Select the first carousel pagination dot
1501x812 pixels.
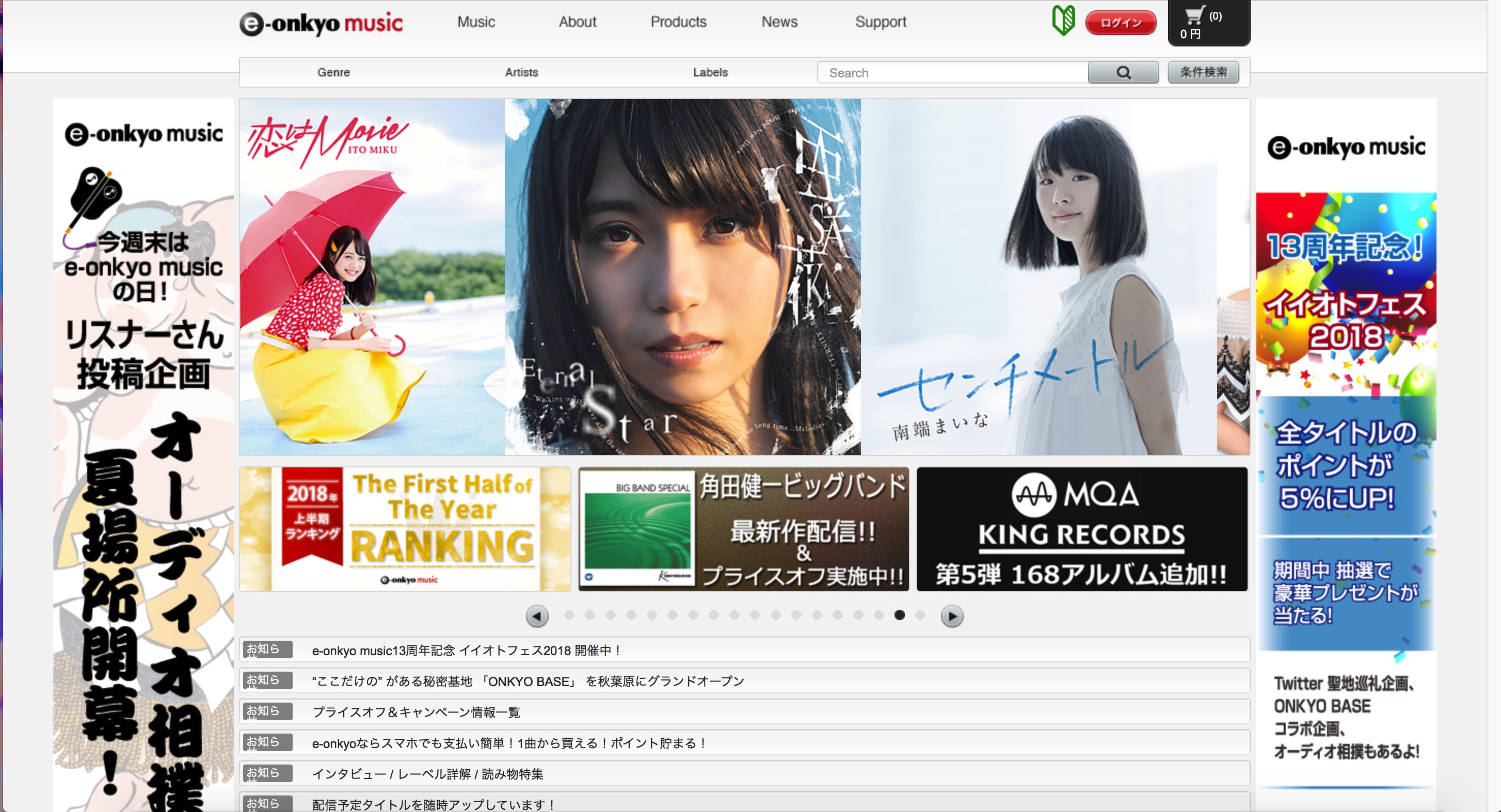pyautogui.click(x=569, y=615)
